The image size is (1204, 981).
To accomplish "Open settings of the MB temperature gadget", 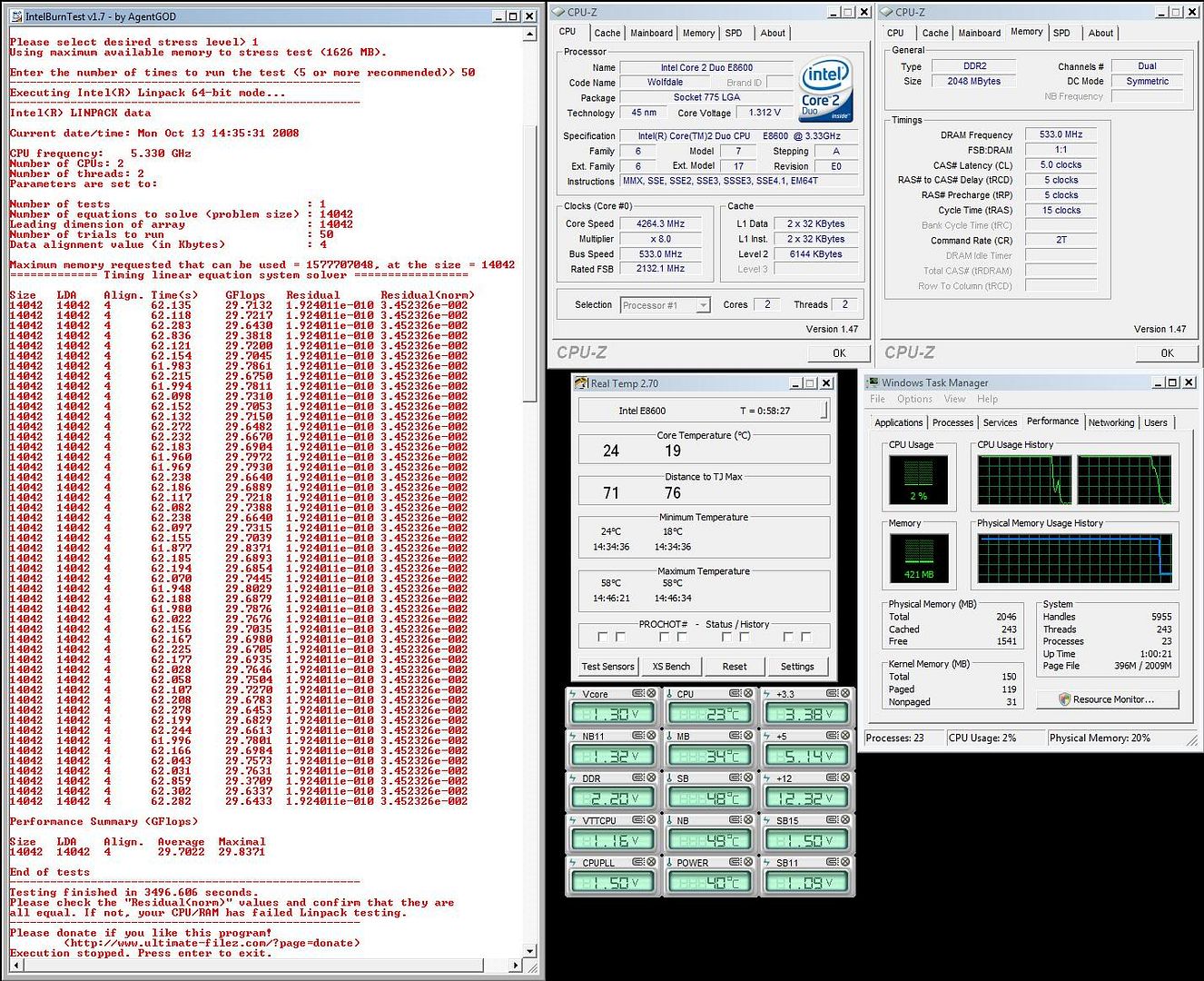I will pyautogui.click(x=735, y=736).
